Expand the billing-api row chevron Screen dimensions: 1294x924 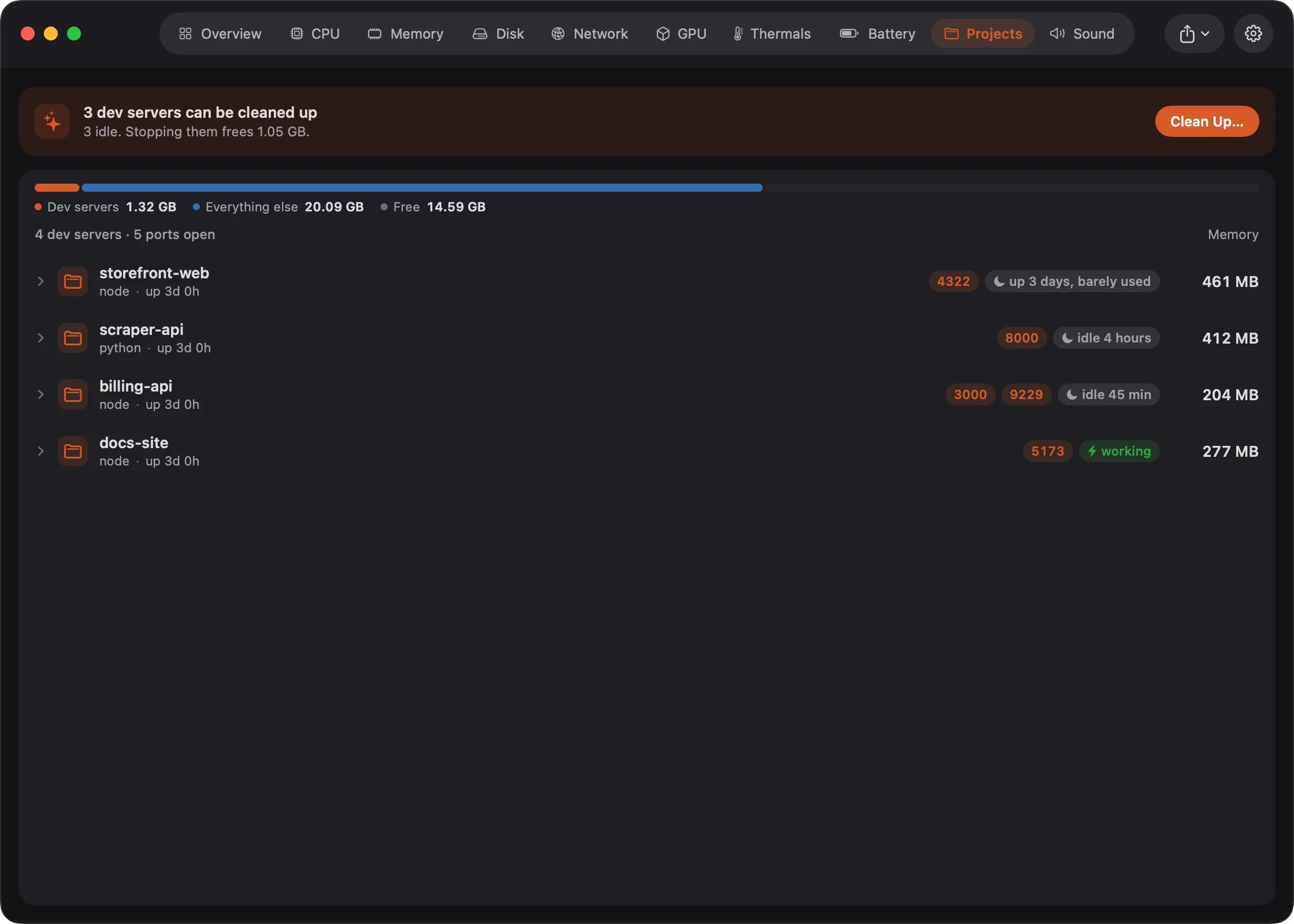coord(40,394)
